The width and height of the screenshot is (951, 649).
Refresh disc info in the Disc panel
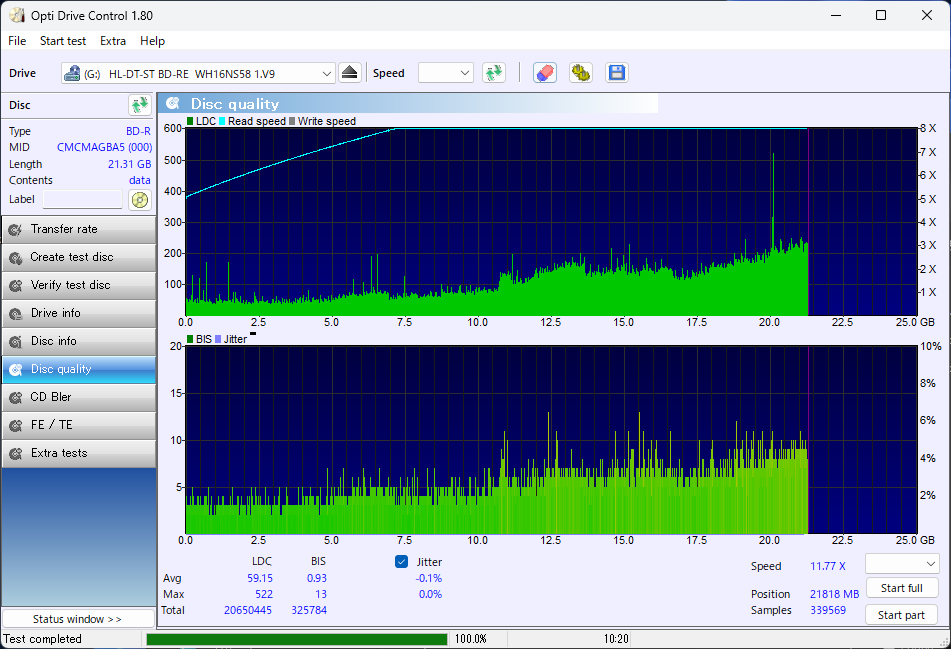pos(139,105)
